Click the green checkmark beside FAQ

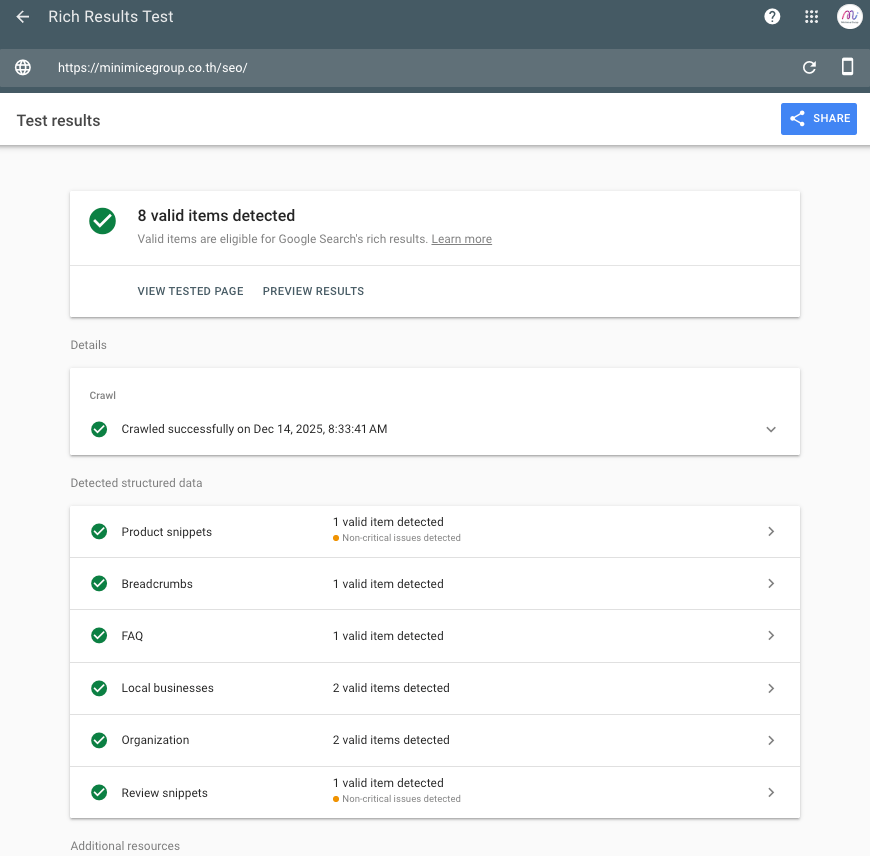pyautogui.click(x=98, y=635)
